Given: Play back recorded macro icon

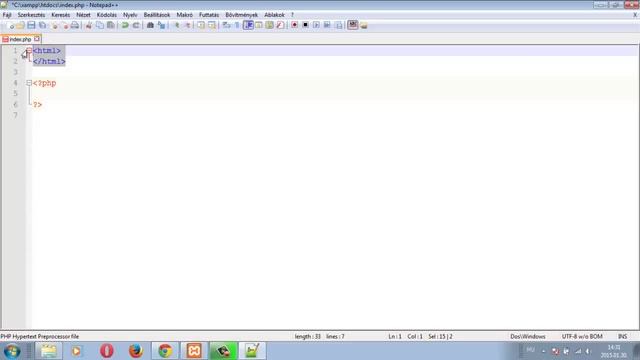Looking at the screenshot, I should pyautogui.click(x=316, y=25).
